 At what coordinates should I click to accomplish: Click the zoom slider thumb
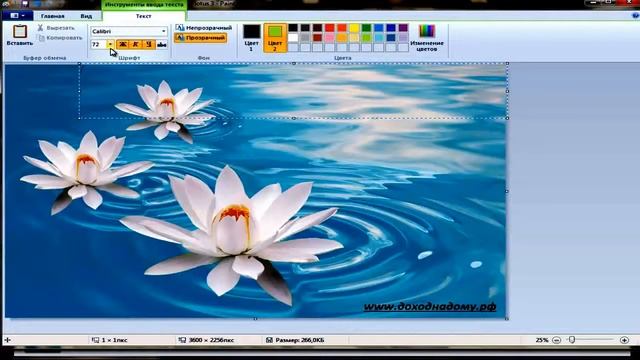(572, 340)
